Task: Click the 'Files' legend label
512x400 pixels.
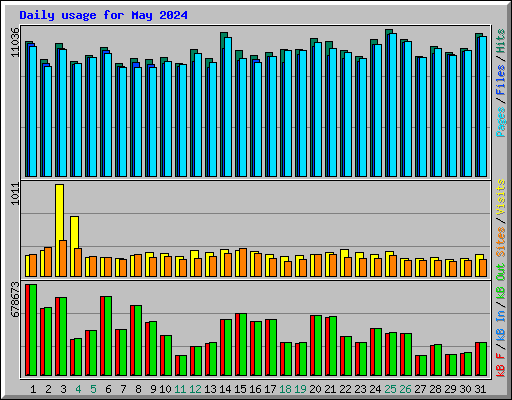Action: pyautogui.click(x=501, y=80)
